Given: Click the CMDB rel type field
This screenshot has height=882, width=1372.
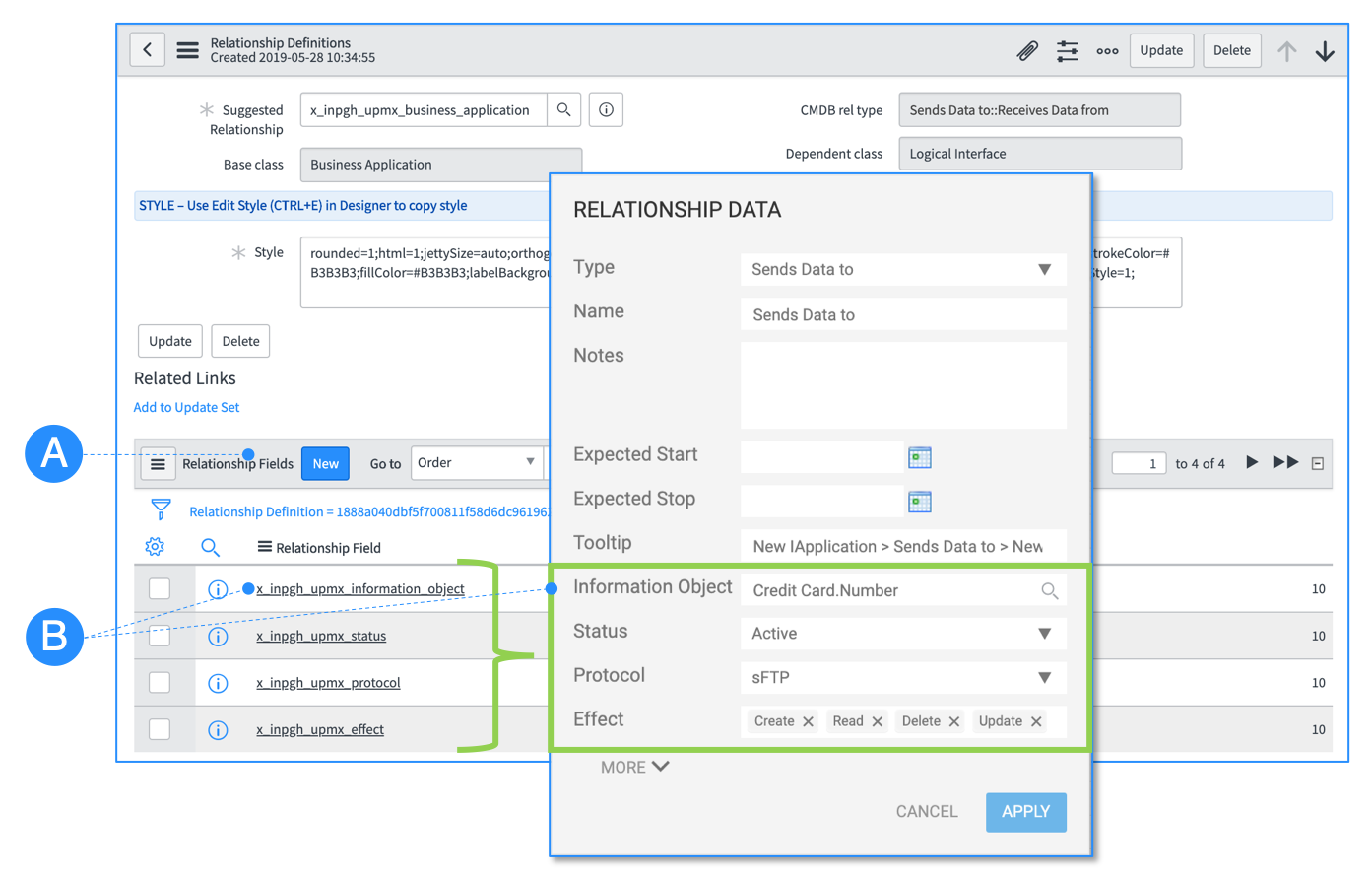Looking at the screenshot, I should [1039, 109].
